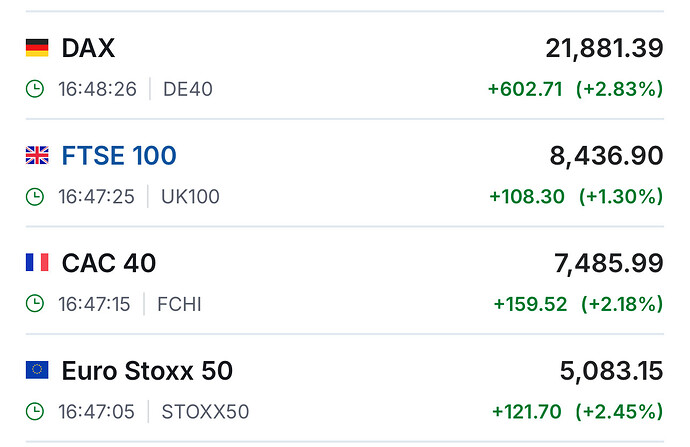Open the DAX index details
The height and width of the screenshot is (447, 690).
pos(88,48)
